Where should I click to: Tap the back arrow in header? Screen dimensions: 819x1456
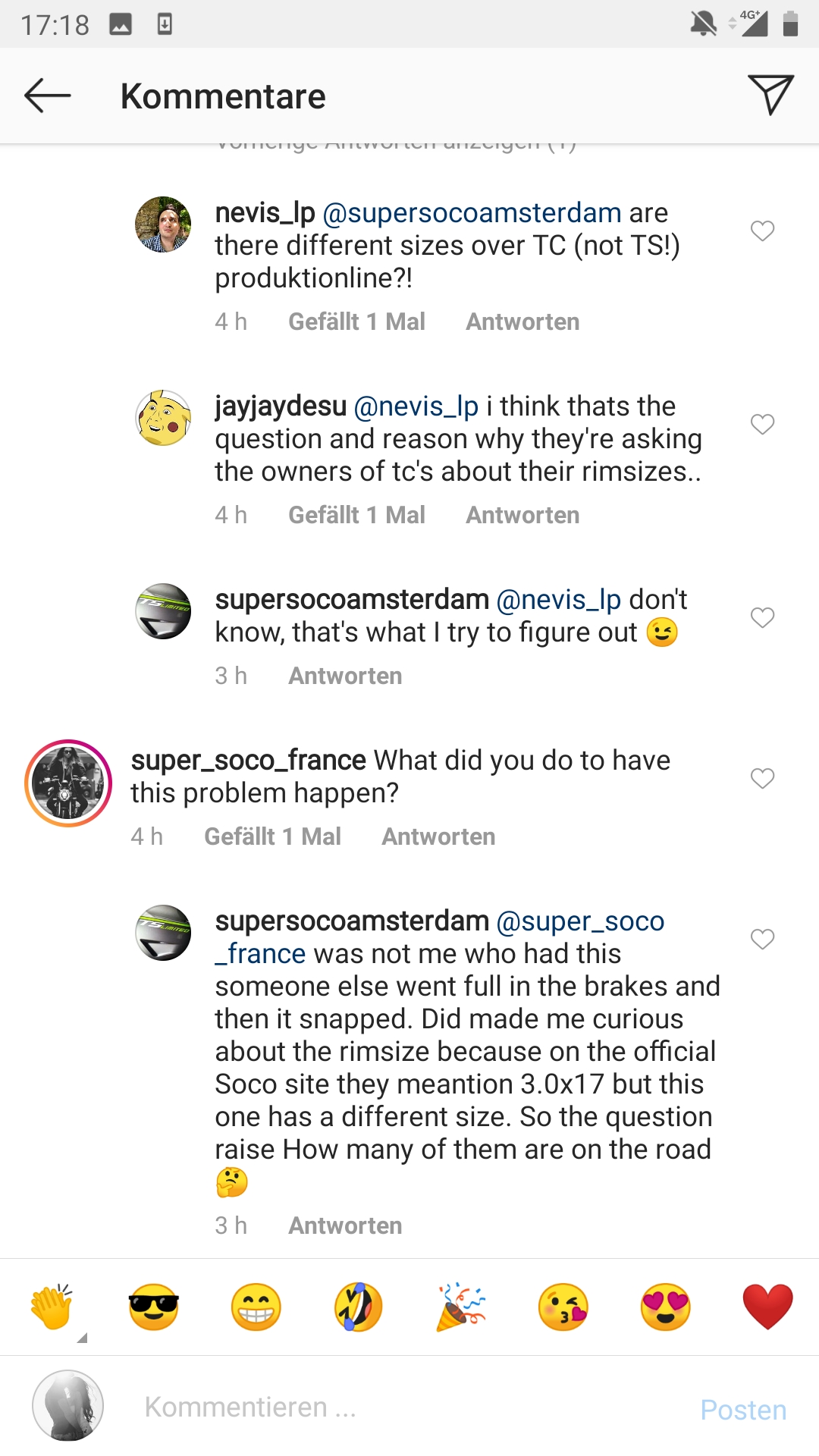47,96
